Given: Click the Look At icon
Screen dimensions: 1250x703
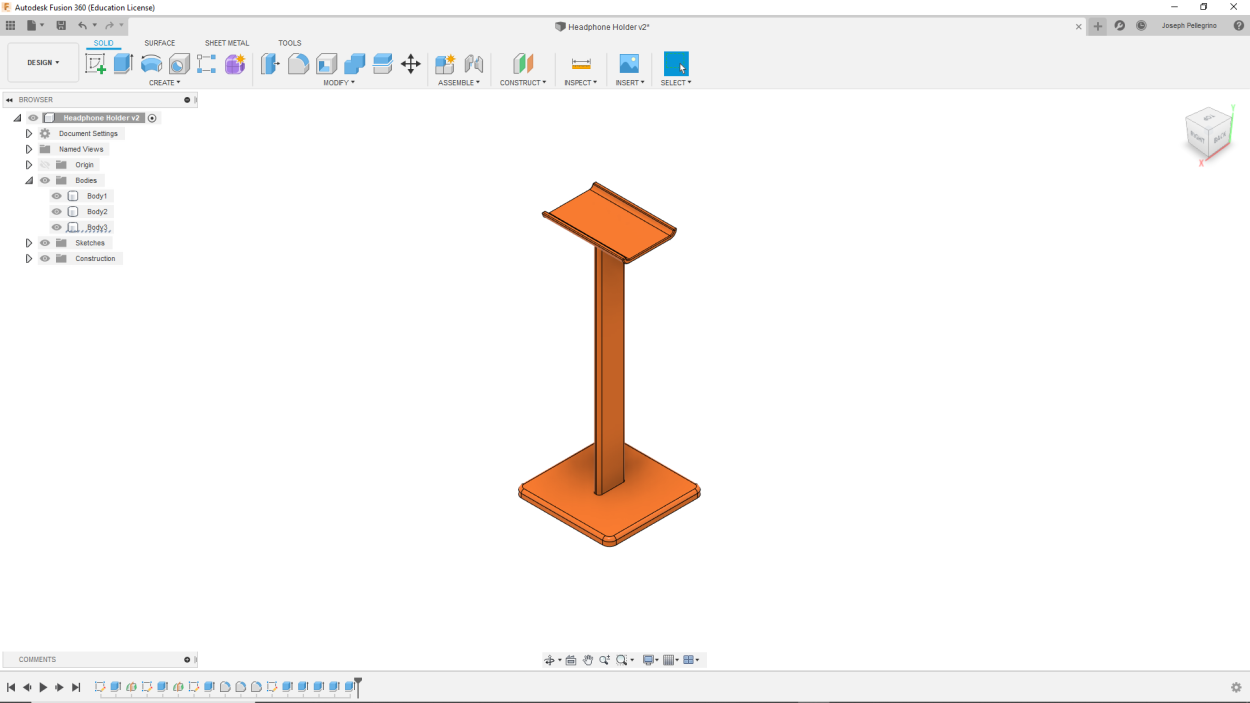Looking at the screenshot, I should click(x=571, y=660).
